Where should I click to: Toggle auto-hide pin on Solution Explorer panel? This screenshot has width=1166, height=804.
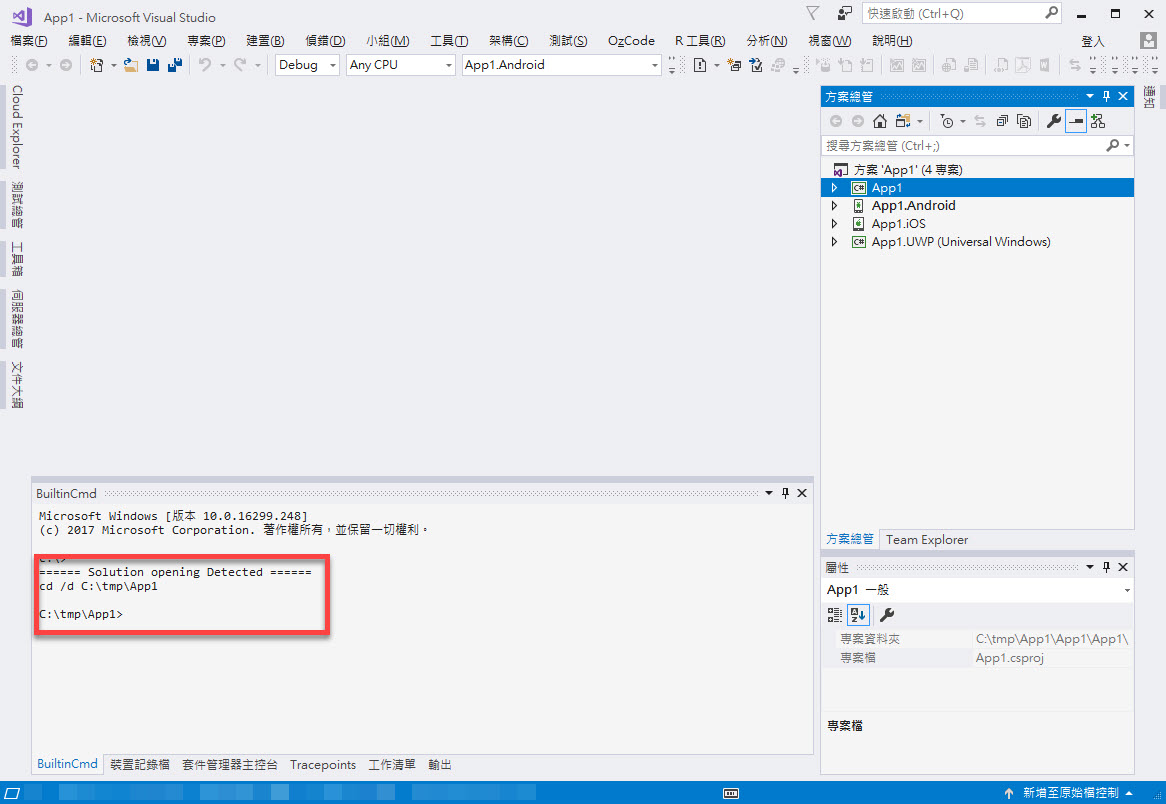coord(1107,97)
